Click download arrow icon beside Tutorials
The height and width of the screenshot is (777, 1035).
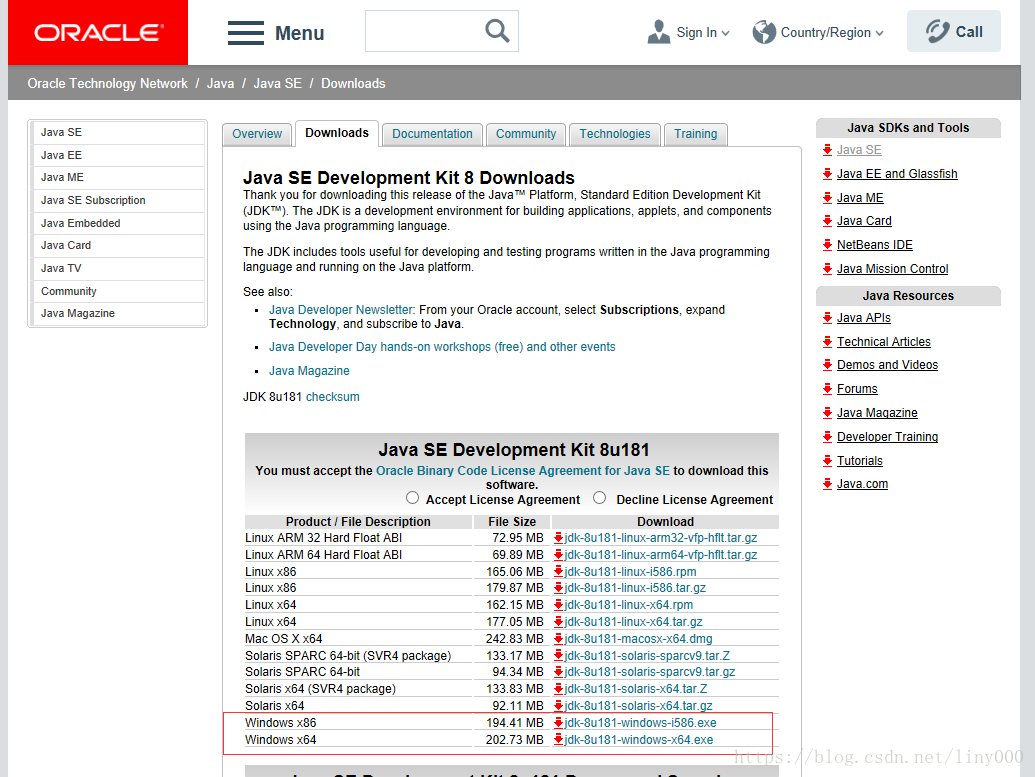click(x=827, y=460)
